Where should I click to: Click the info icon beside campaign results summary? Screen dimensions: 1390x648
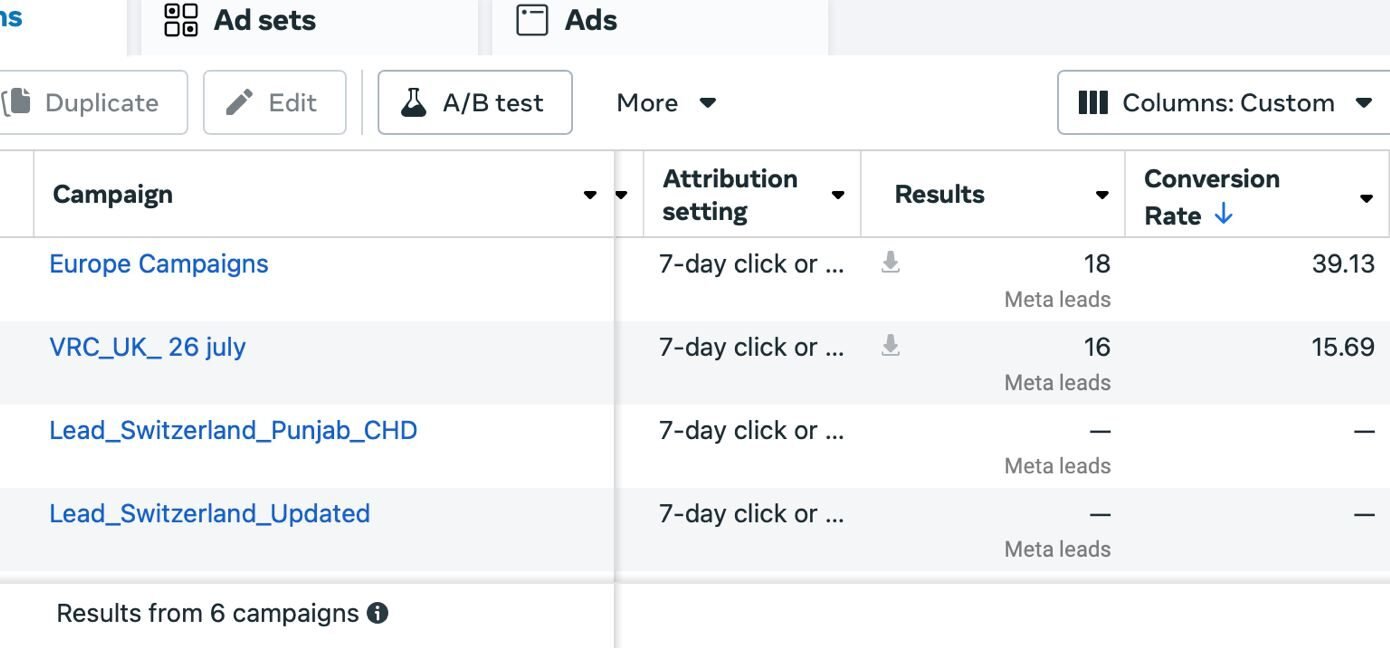377,613
